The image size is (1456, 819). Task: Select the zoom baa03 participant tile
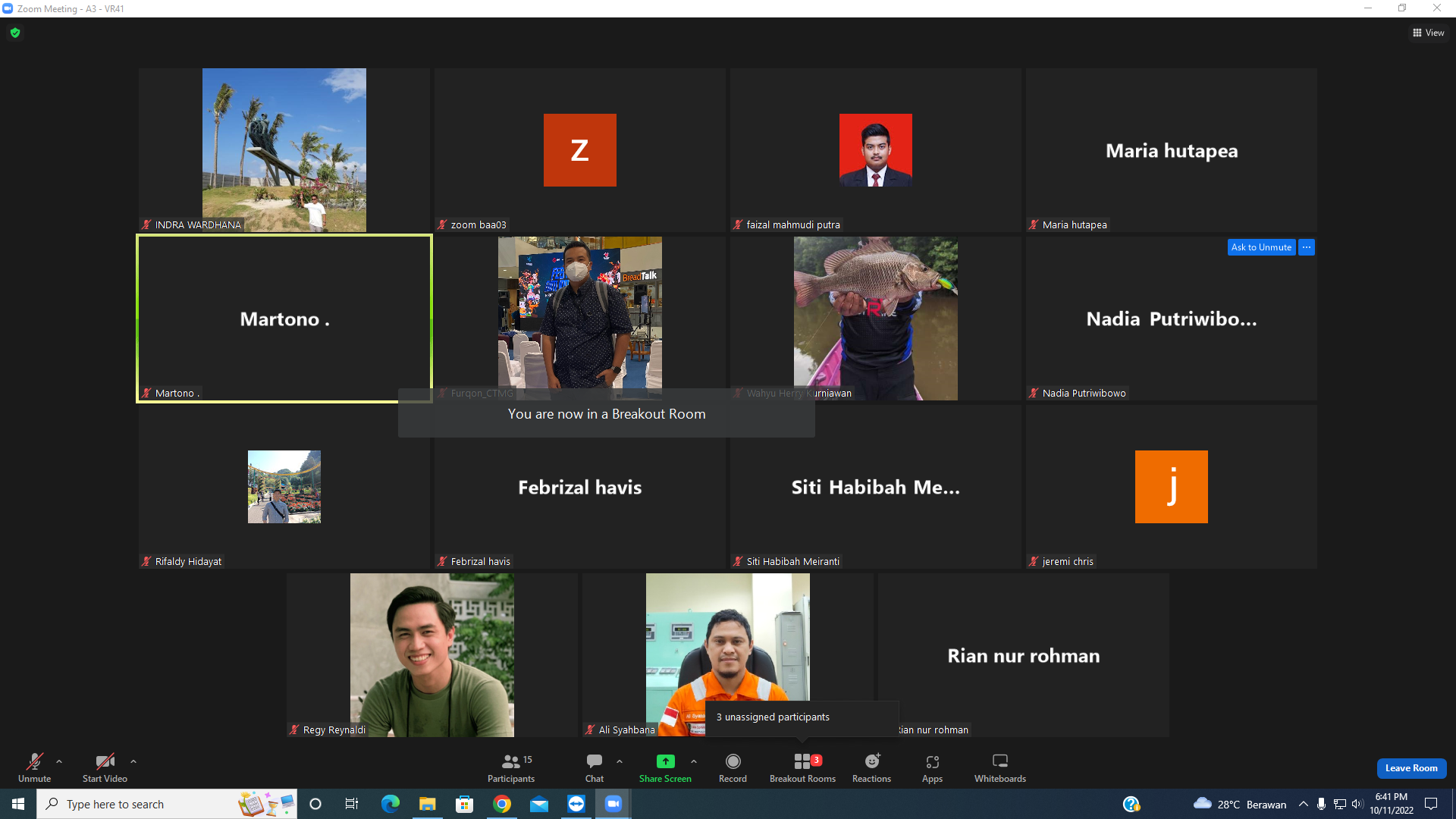point(580,150)
